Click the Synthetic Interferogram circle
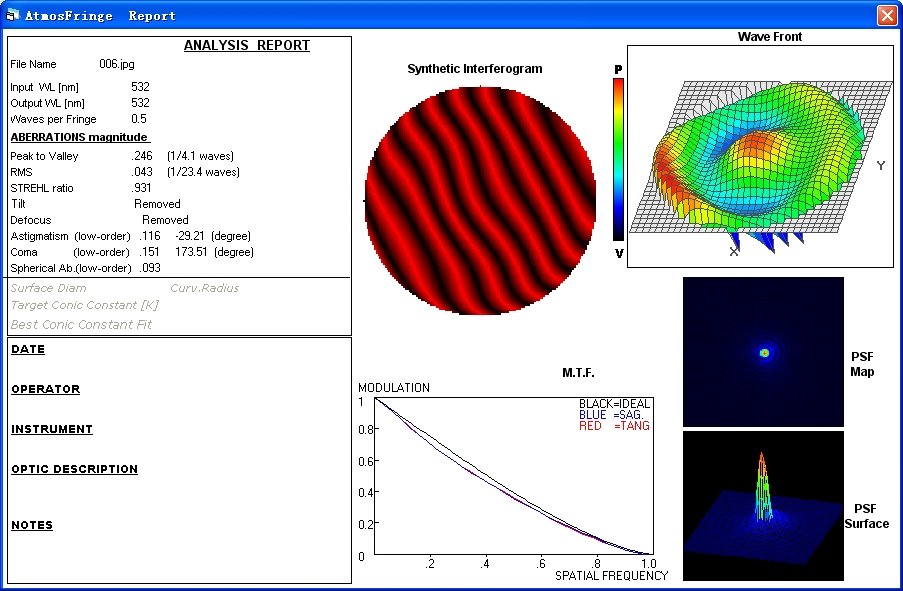This screenshot has width=903, height=591. (x=480, y=200)
